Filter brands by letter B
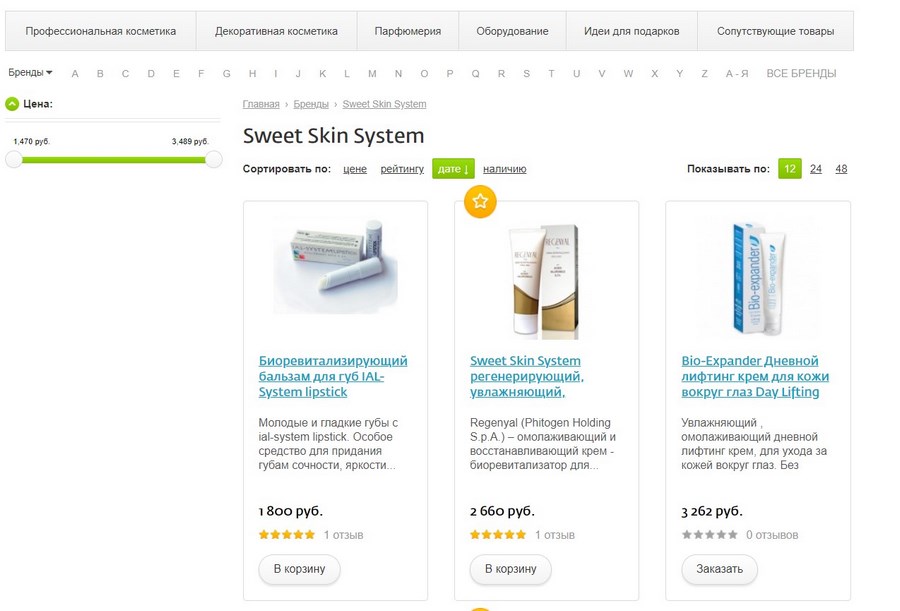The image size is (900, 611). click(100, 74)
